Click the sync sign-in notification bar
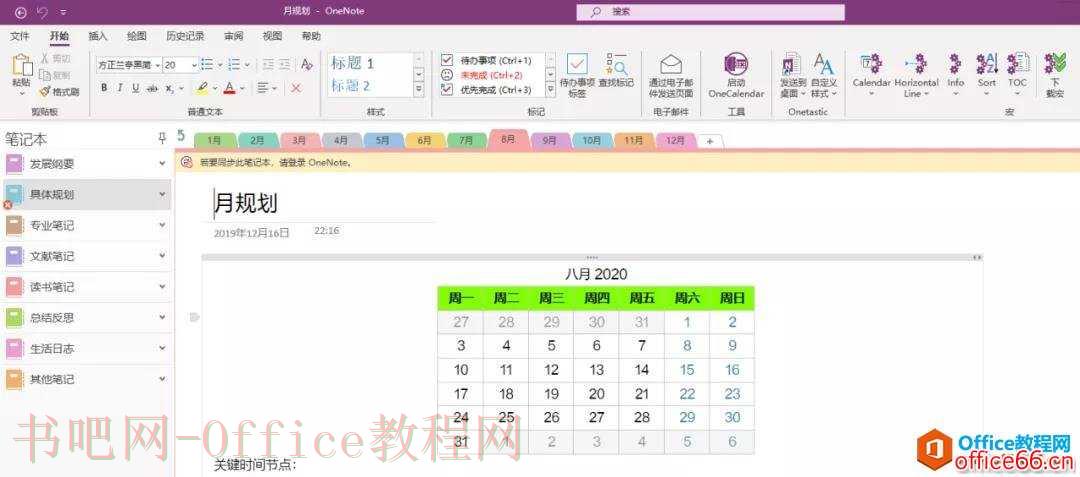Screen dimensions: 1080x477 coord(627,163)
